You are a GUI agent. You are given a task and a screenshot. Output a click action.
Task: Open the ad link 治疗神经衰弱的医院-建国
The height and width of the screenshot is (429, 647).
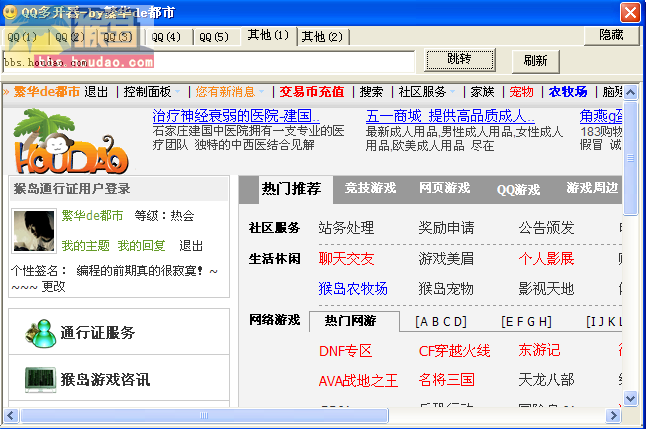[236, 116]
